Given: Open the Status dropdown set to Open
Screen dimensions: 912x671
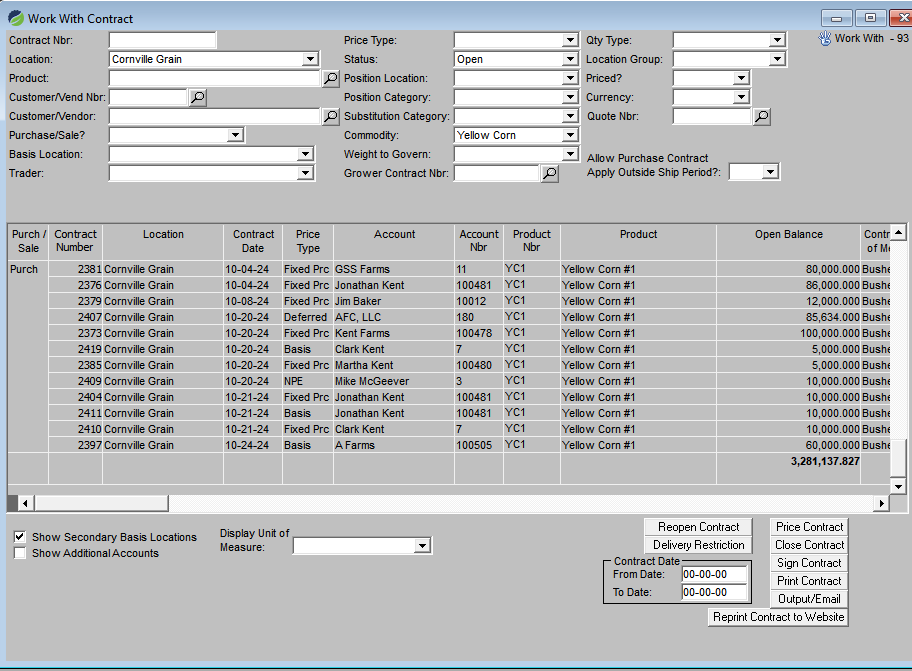Looking at the screenshot, I should tap(570, 59).
